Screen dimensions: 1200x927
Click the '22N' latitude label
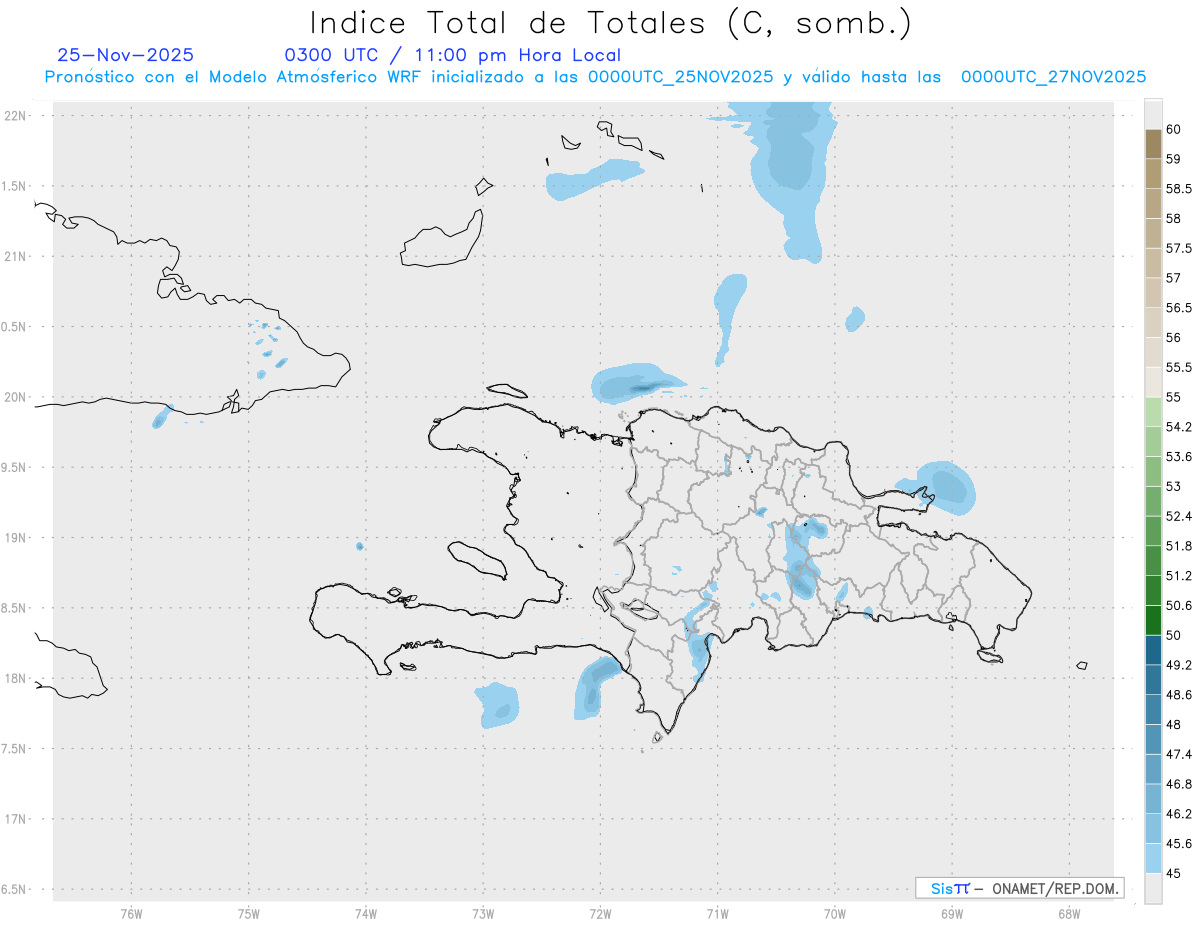point(16,116)
